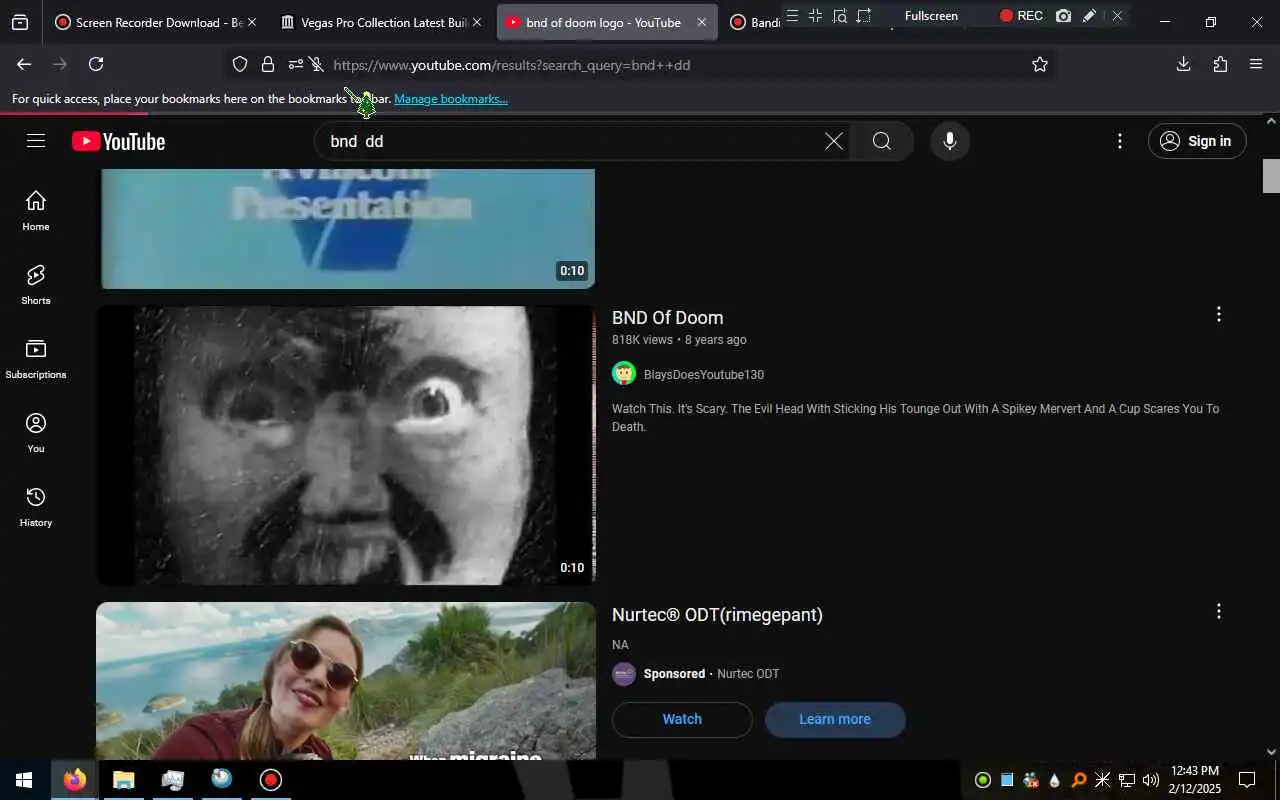
Task: Open the Firefox extensions puzzle icon
Action: tap(1220, 64)
